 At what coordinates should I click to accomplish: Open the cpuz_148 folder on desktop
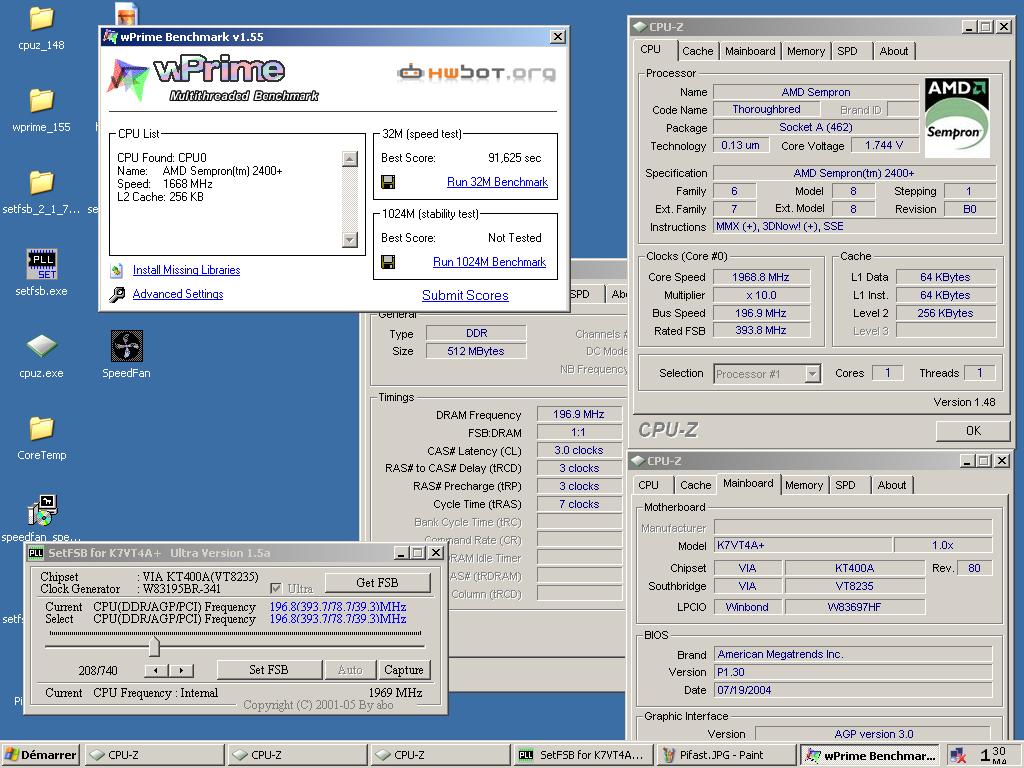(x=41, y=20)
